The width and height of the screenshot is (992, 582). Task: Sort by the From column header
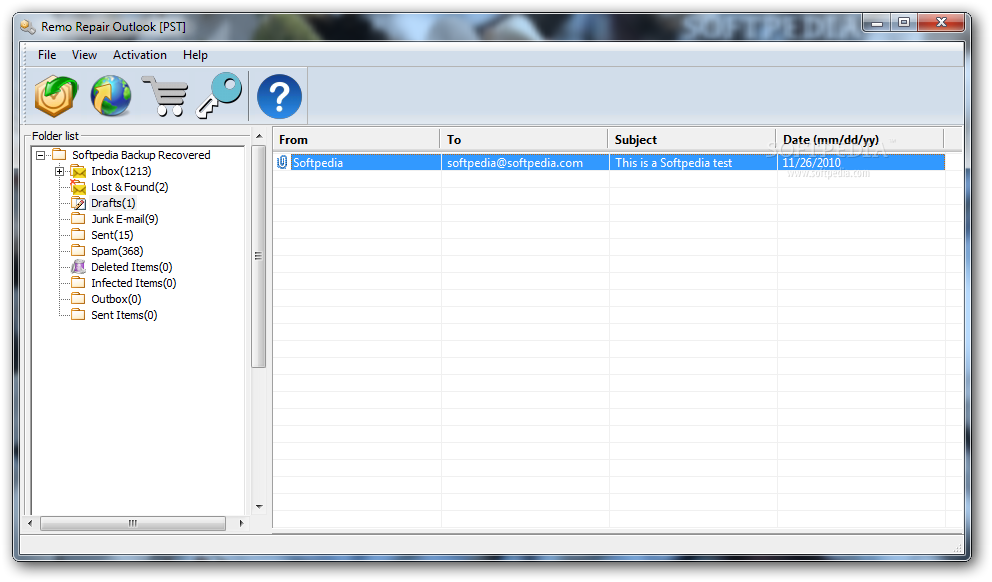(356, 140)
